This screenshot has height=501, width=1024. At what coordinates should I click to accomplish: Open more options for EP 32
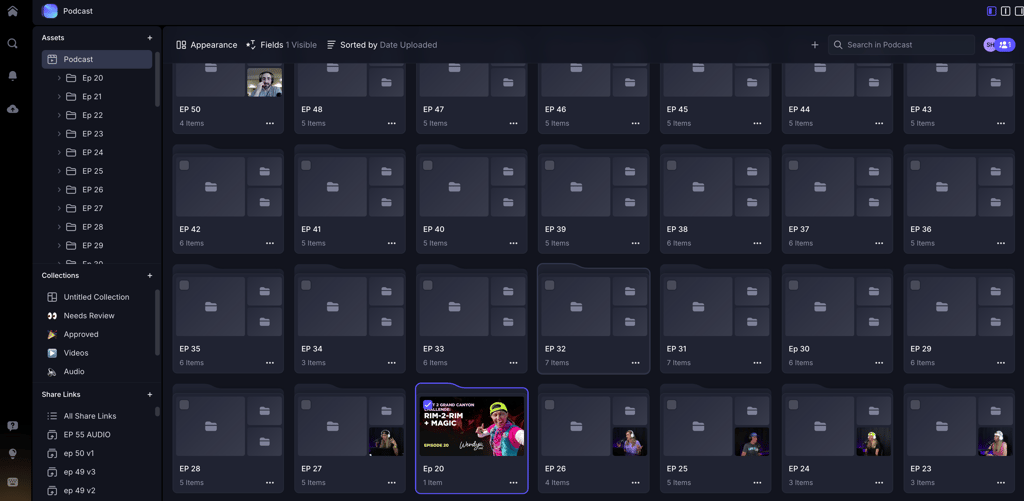point(635,363)
